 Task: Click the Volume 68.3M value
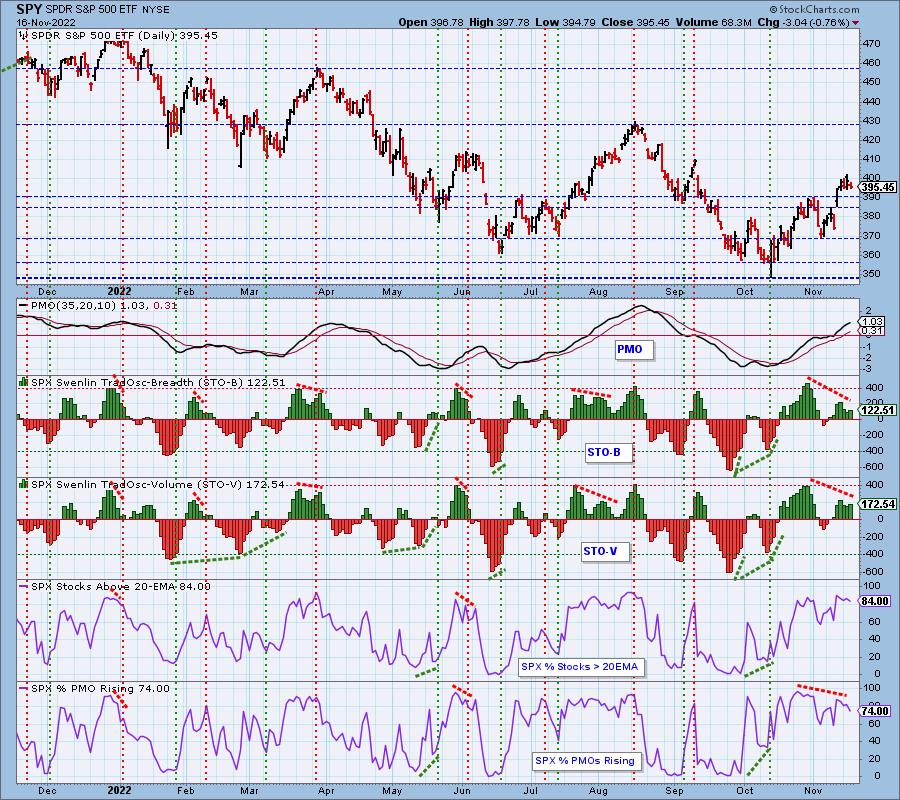pos(713,22)
